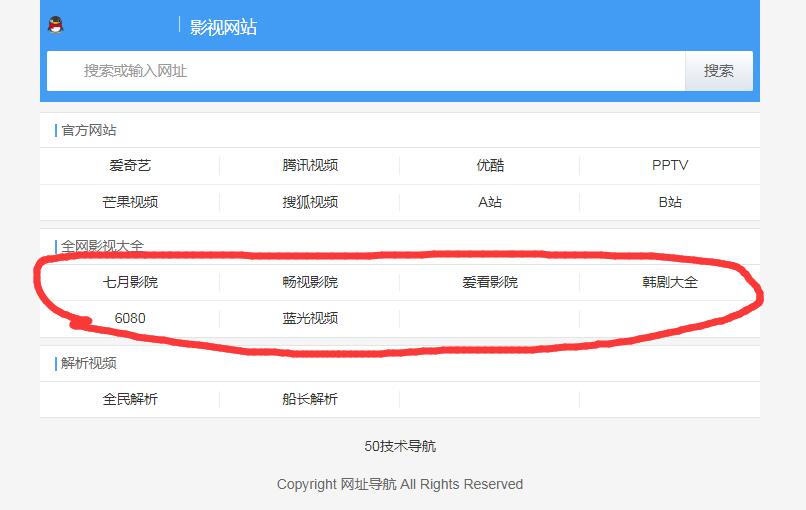806x510 pixels.
Task: Visit the 蓝光视频 link
Action: pyautogui.click(x=310, y=318)
